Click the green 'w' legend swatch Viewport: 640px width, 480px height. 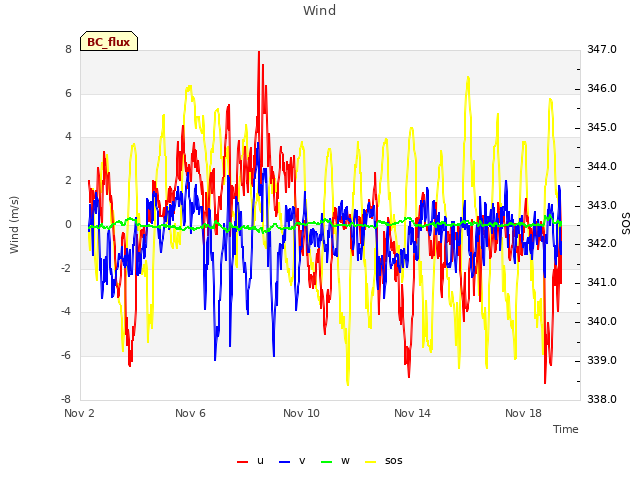(x=327, y=462)
